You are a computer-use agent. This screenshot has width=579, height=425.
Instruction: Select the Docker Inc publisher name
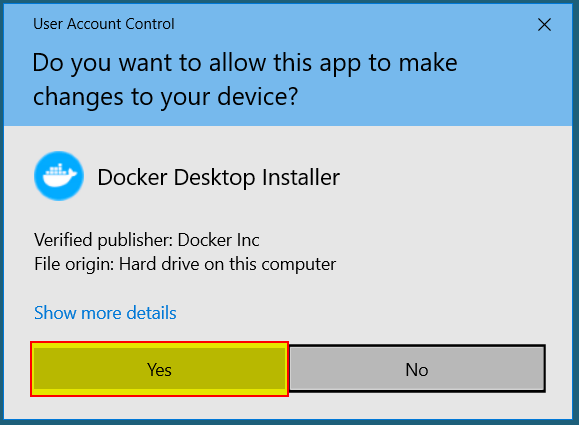[219, 240]
